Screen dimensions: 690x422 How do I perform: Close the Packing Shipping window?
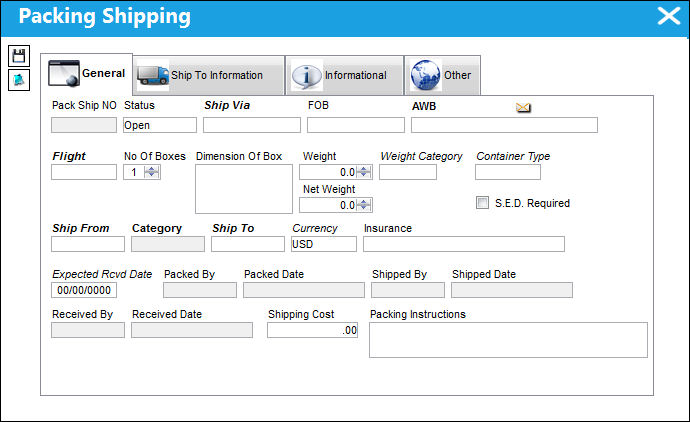(669, 16)
